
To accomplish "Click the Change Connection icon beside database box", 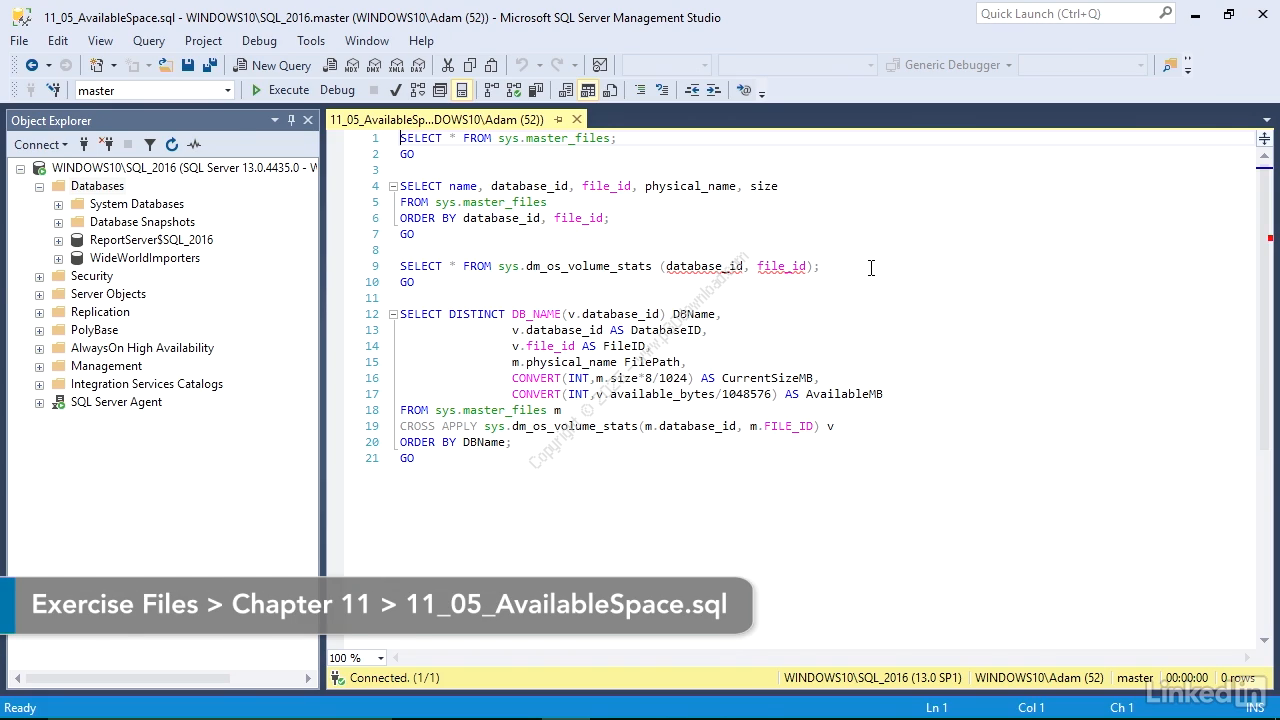I will click(x=53, y=90).
